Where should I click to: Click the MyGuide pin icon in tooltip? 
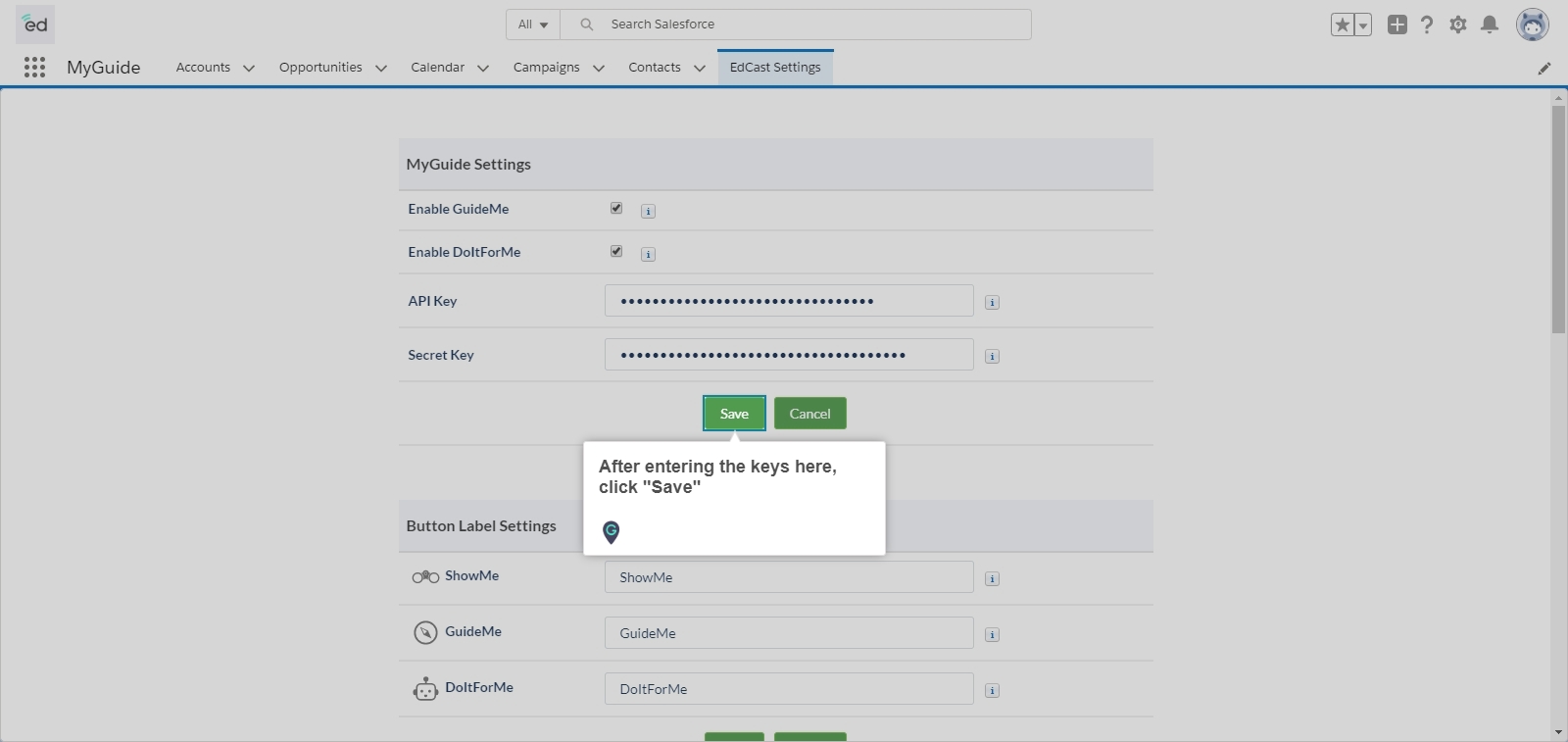612,532
